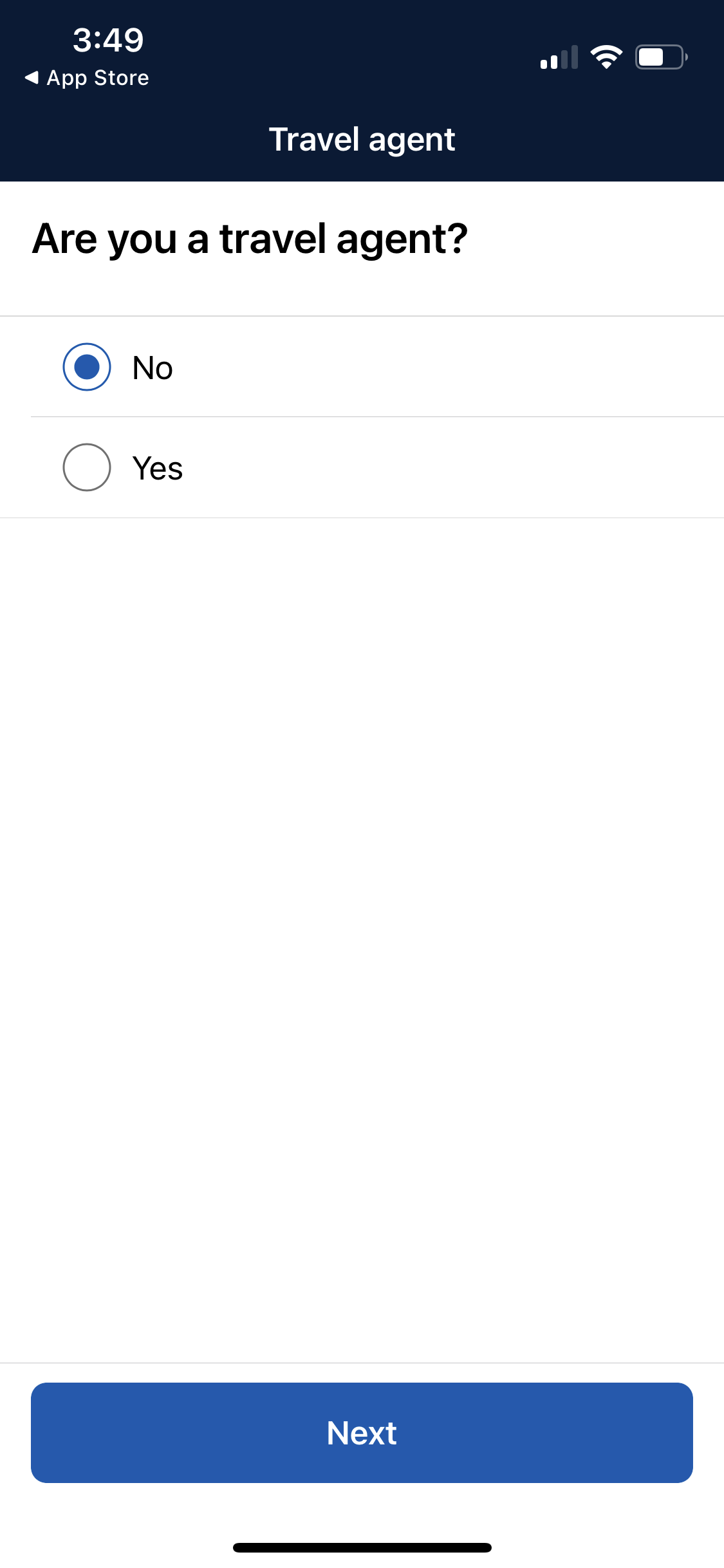
Task: Tap the No option label text
Action: pyautogui.click(x=153, y=368)
